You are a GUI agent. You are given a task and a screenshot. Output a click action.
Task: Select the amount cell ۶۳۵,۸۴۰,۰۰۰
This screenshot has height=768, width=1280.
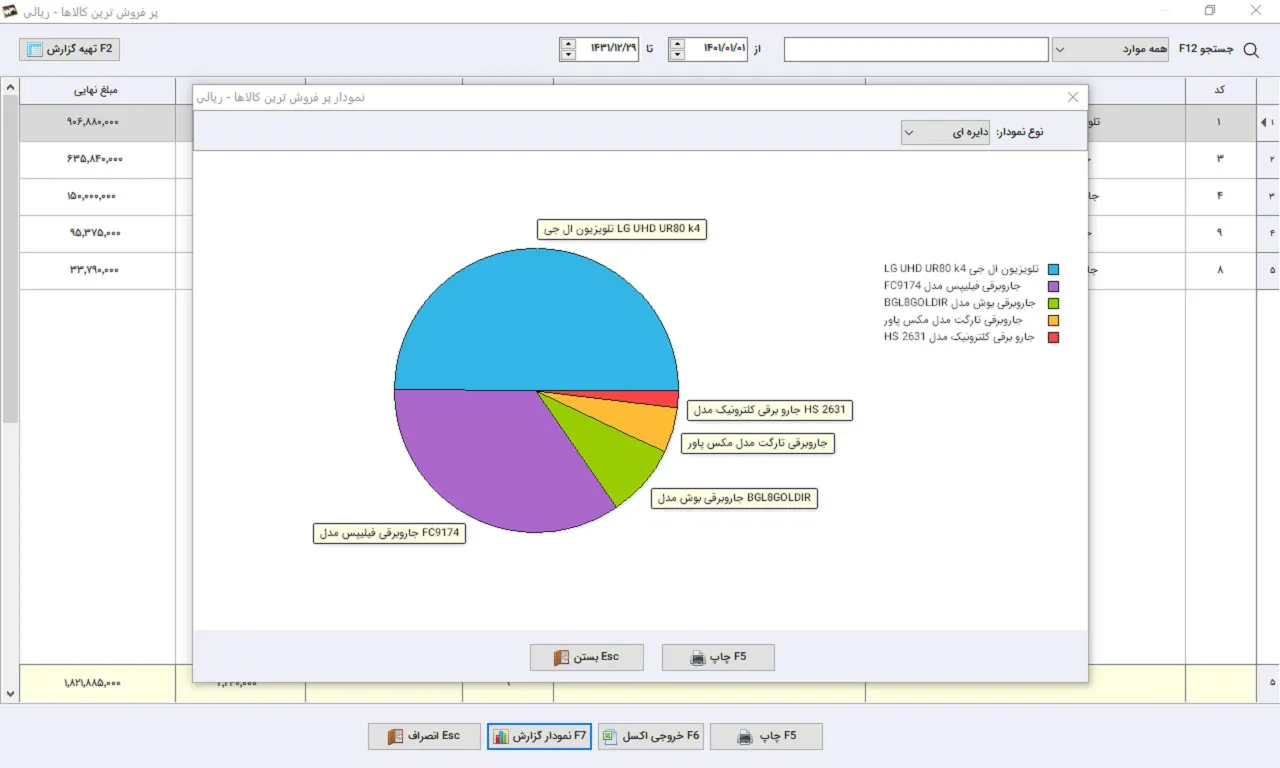97,159
